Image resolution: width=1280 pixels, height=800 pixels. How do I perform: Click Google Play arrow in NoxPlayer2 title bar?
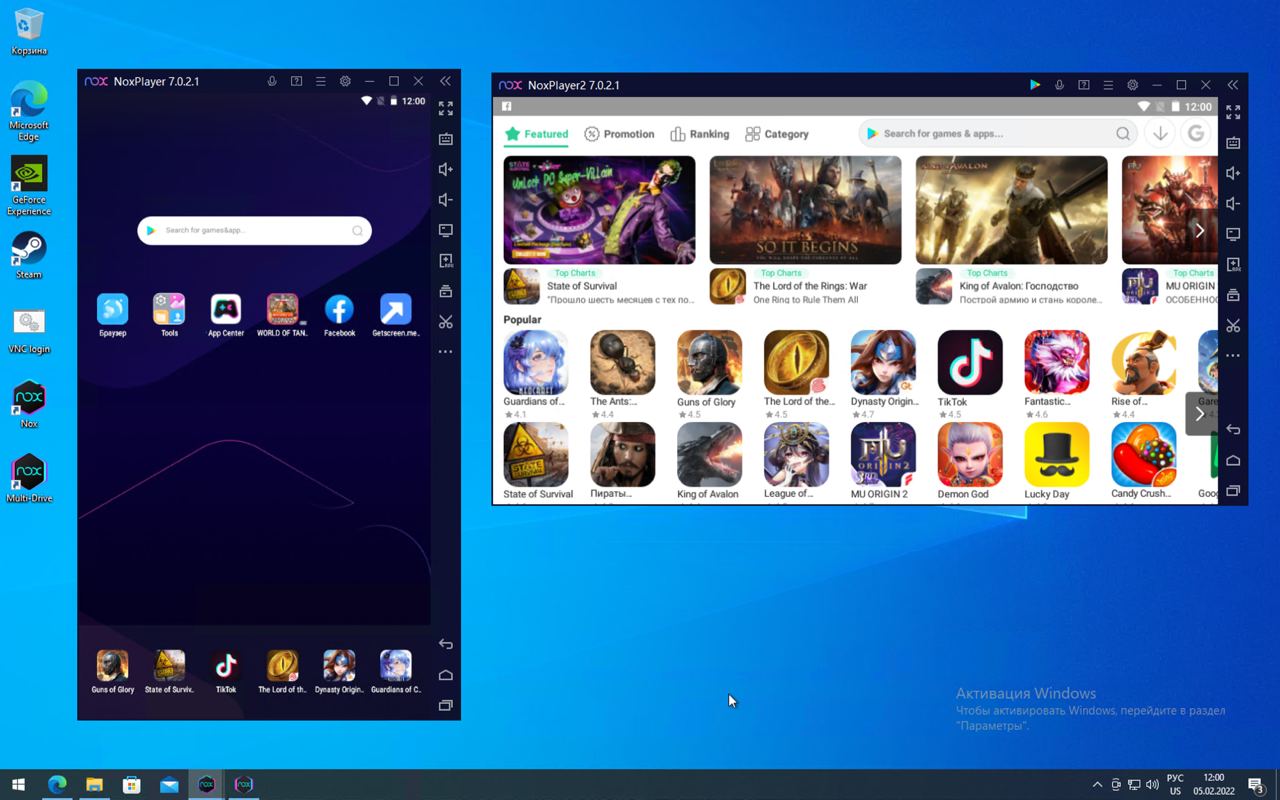(x=1035, y=85)
